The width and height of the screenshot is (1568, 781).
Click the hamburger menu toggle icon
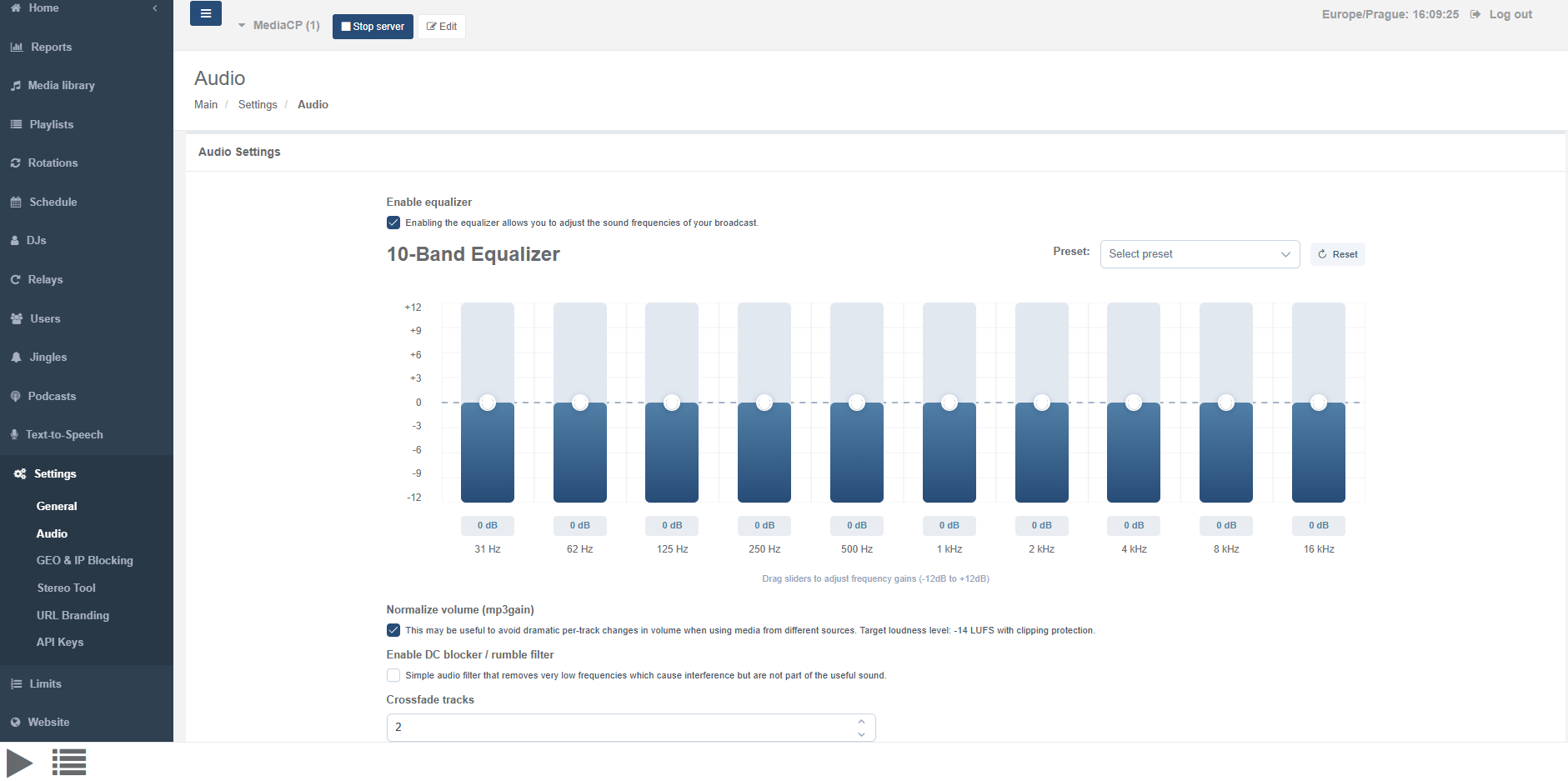tap(205, 14)
